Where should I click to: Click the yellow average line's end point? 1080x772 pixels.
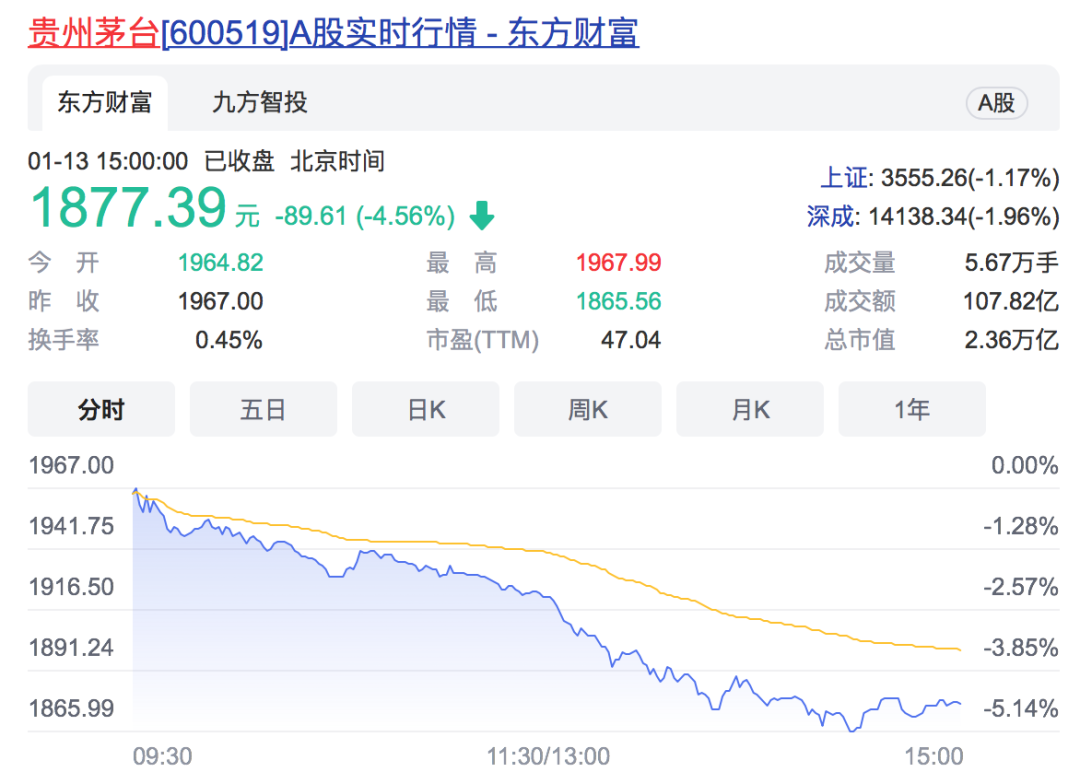click(959, 649)
